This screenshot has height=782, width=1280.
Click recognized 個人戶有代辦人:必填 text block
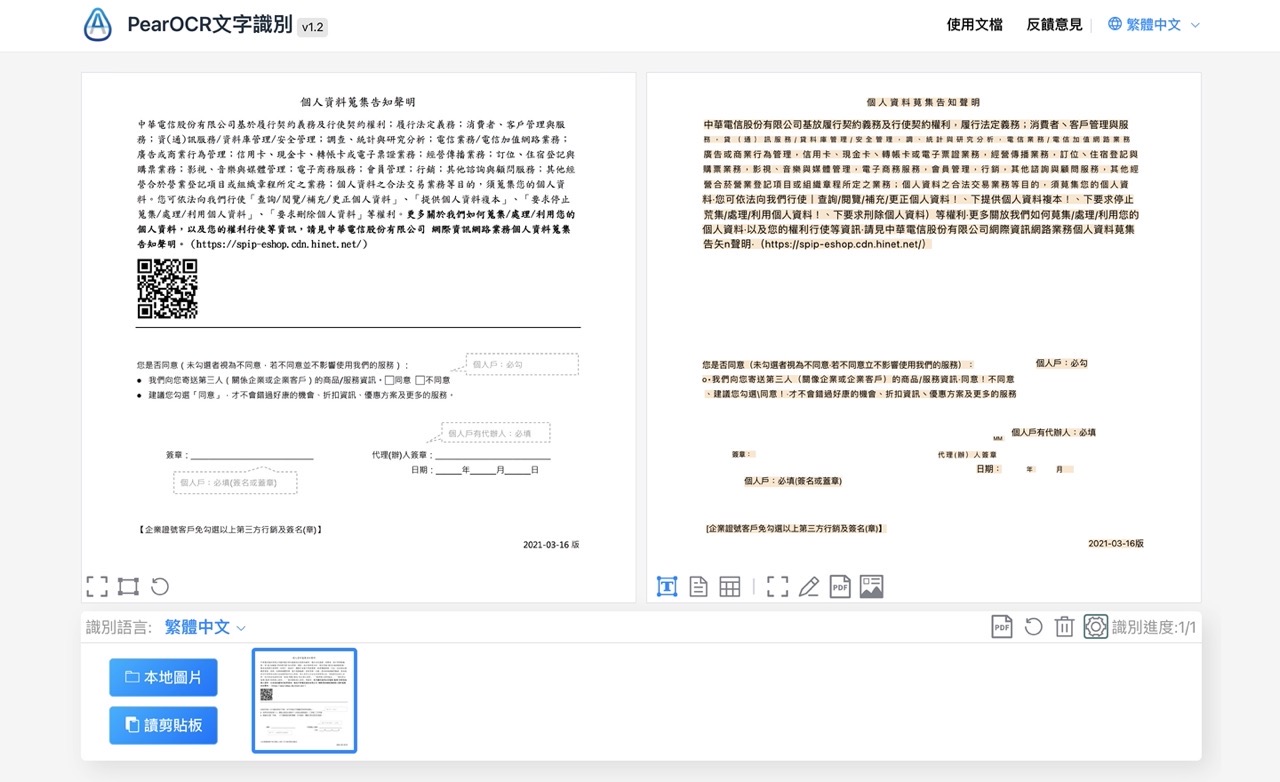click(x=1054, y=432)
